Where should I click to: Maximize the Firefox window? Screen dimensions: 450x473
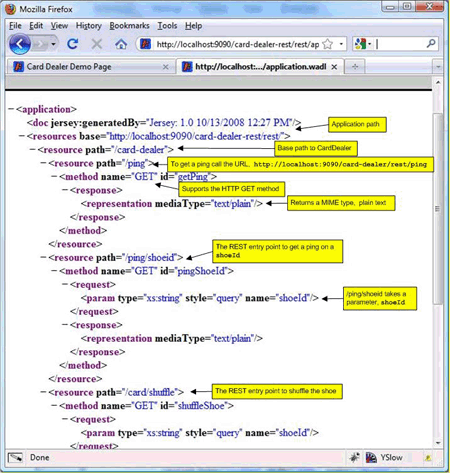pyautogui.click(x=407, y=6)
